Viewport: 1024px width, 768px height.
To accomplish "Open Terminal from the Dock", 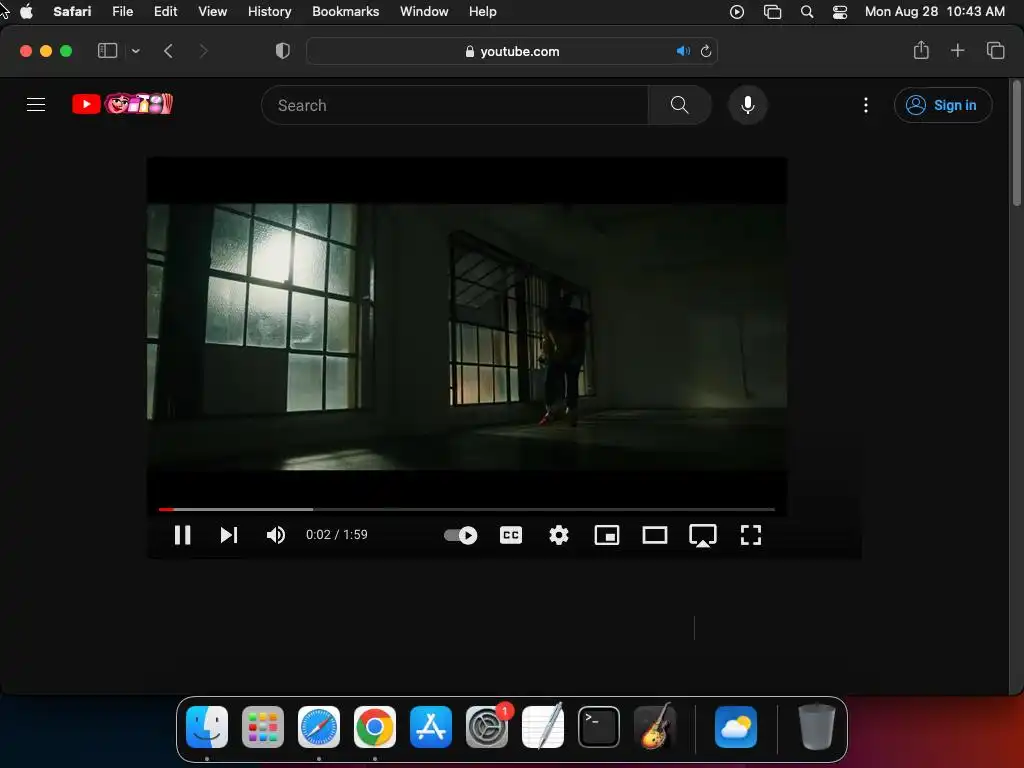I will [599, 727].
